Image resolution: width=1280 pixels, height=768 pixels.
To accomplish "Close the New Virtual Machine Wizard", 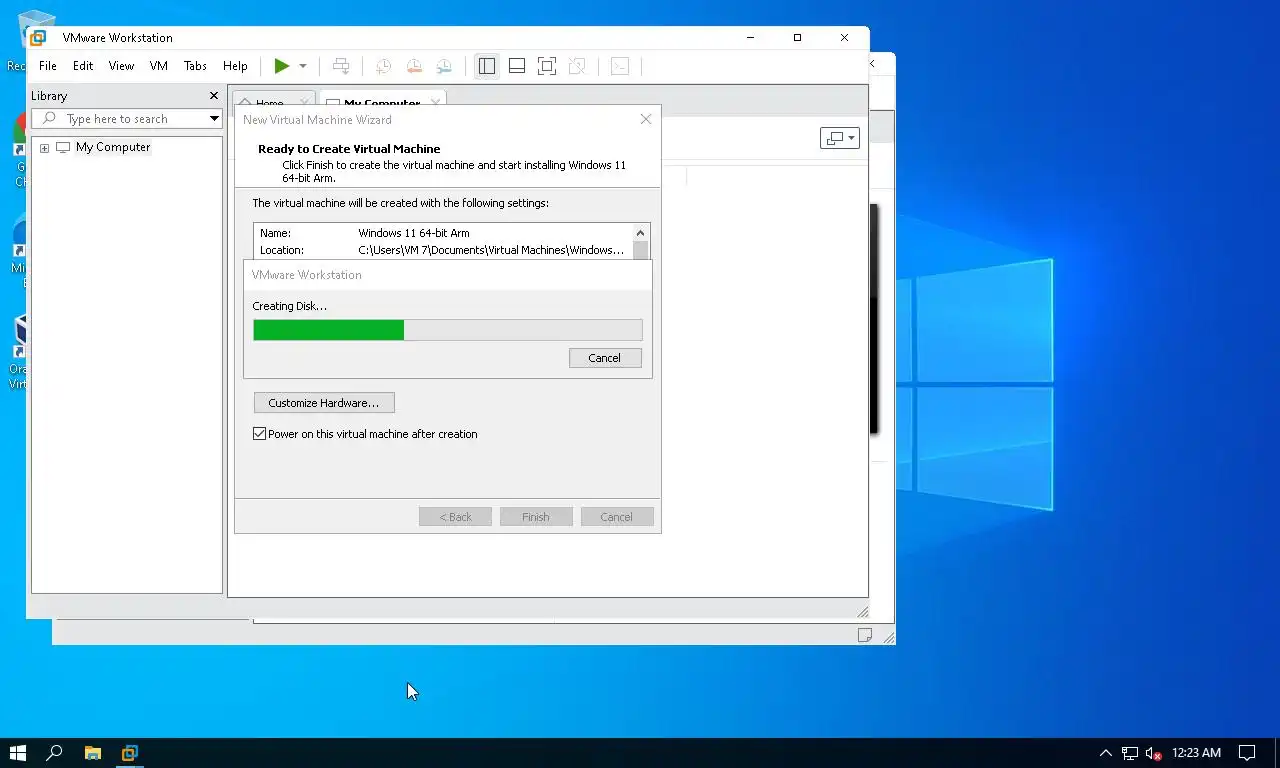I will [x=646, y=119].
